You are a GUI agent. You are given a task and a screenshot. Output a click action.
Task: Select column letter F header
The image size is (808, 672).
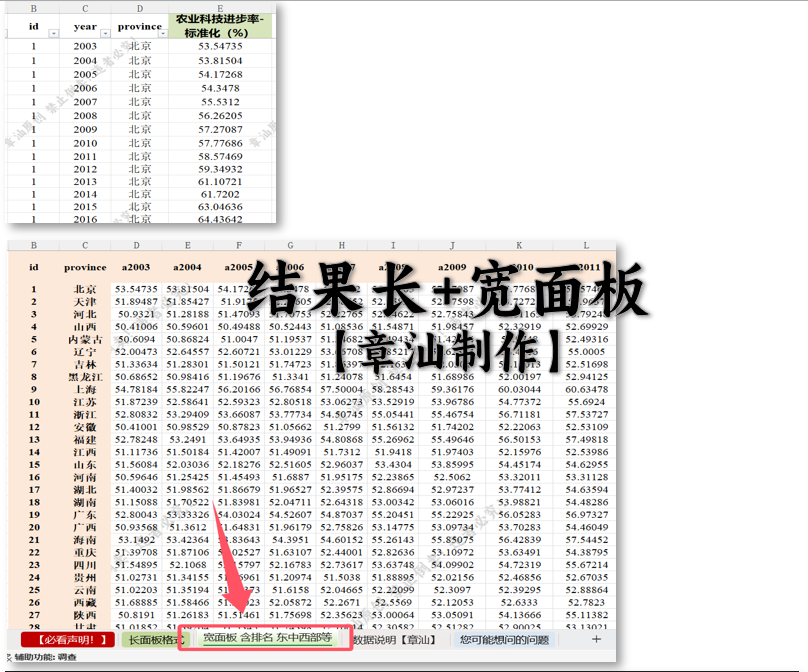[239, 245]
